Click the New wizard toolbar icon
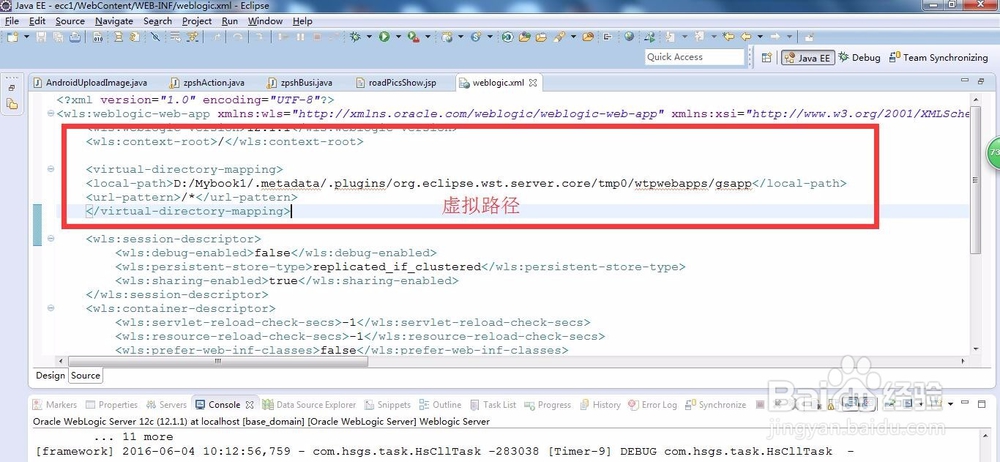This screenshot has height=462, width=1000. [12, 37]
